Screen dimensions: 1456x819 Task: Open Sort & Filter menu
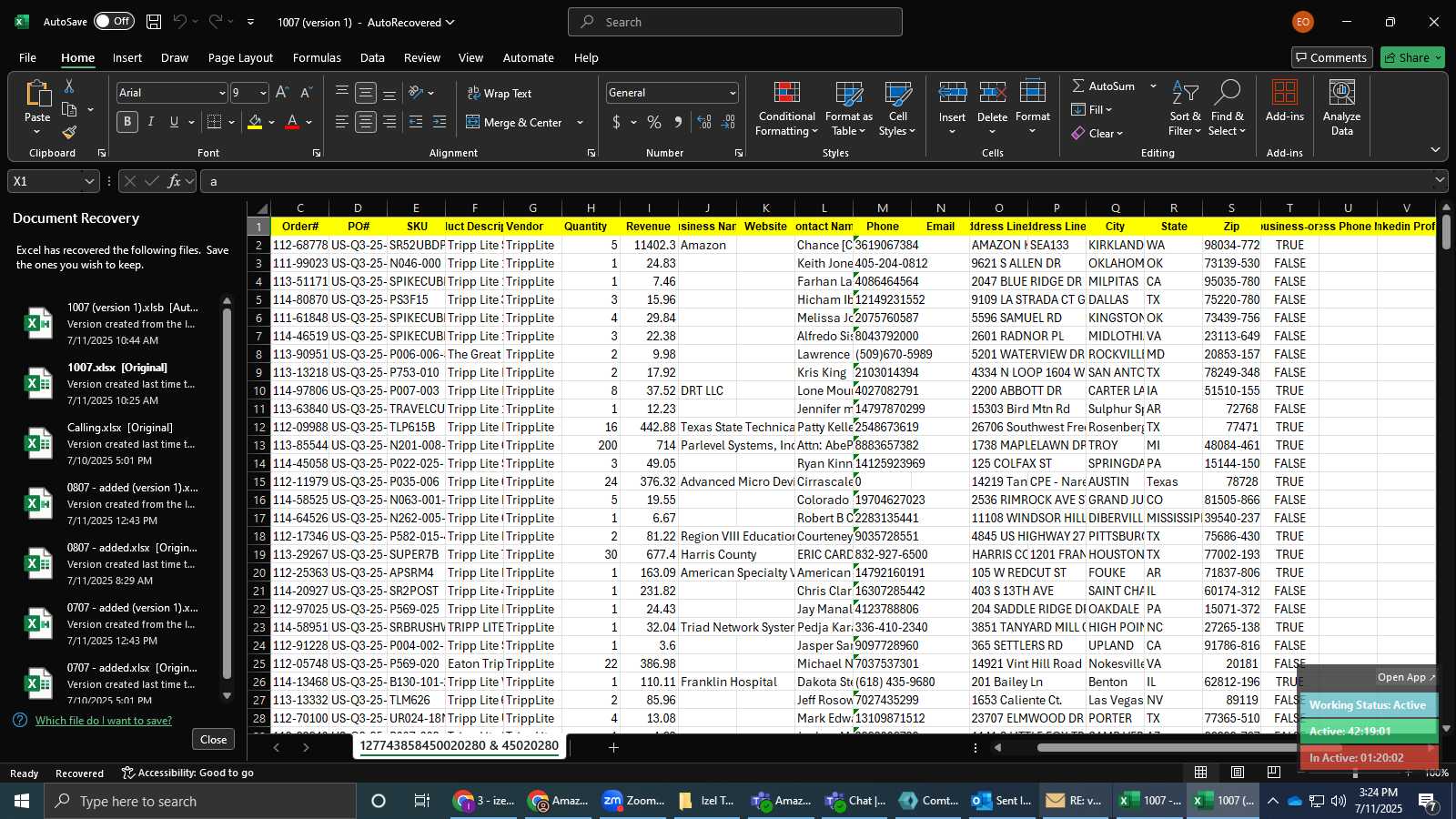pos(1185,108)
